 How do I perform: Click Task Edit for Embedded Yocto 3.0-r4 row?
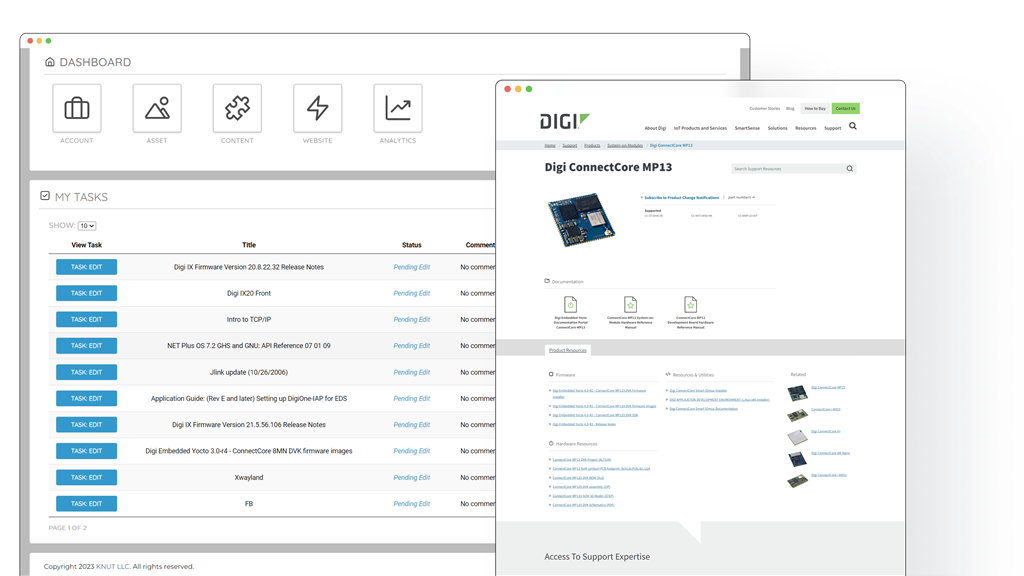tap(86, 451)
